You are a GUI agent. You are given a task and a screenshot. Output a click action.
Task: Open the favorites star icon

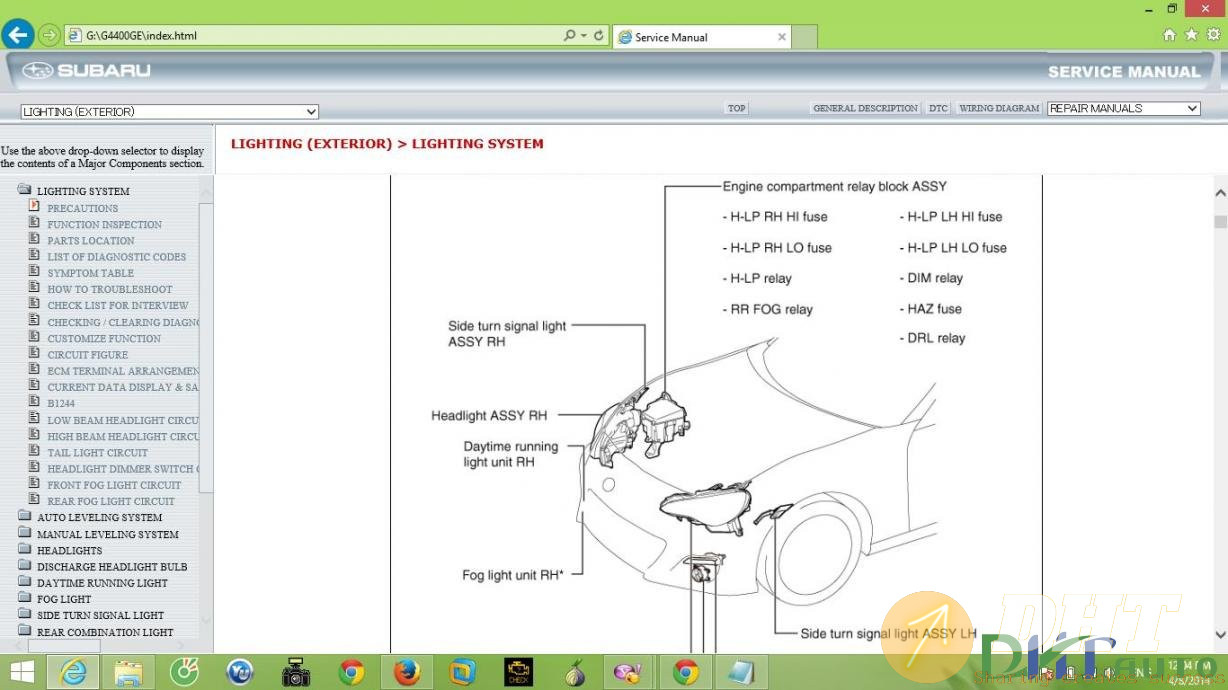pos(1191,34)
